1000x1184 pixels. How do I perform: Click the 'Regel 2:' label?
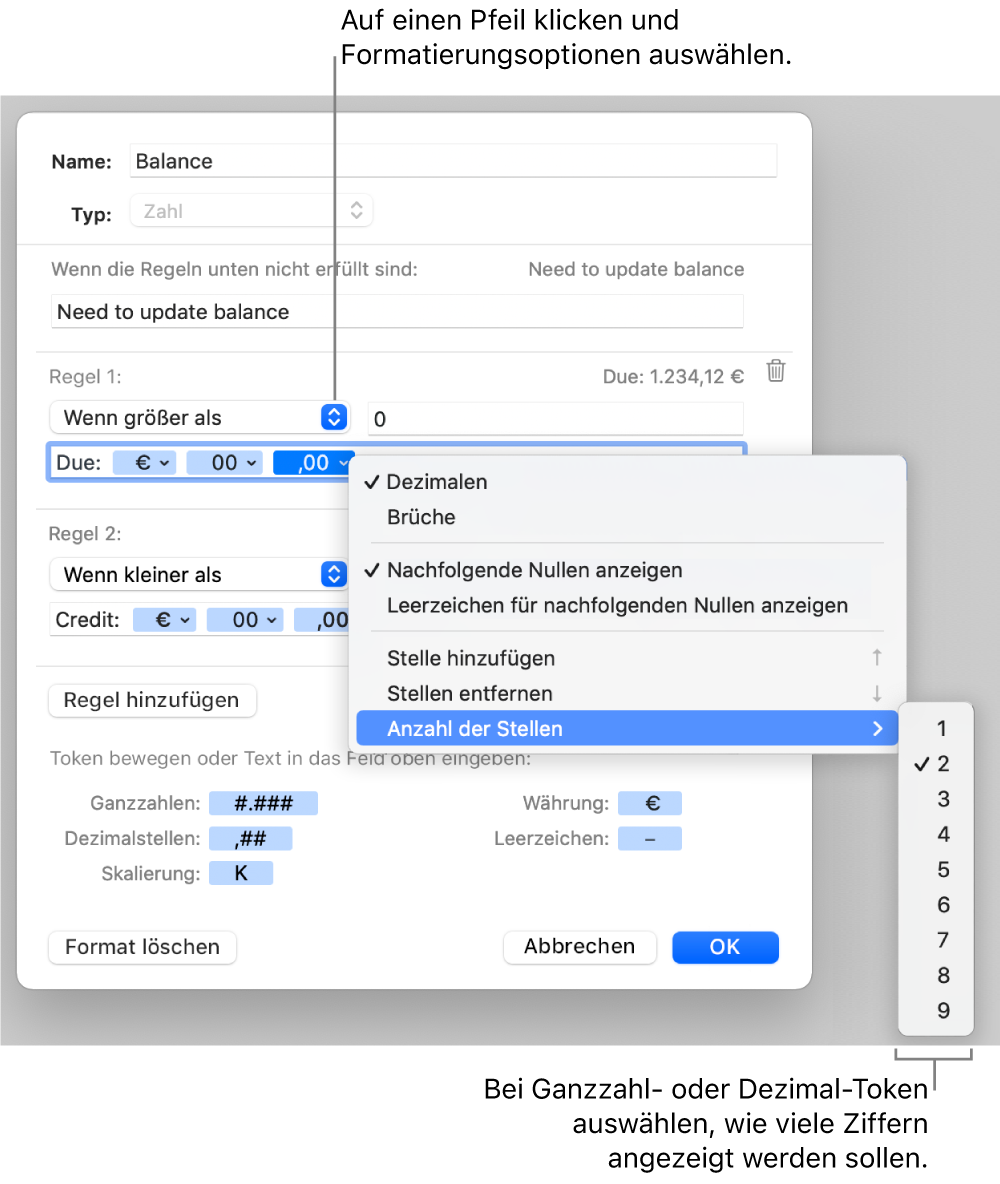(x=85, y=534)
